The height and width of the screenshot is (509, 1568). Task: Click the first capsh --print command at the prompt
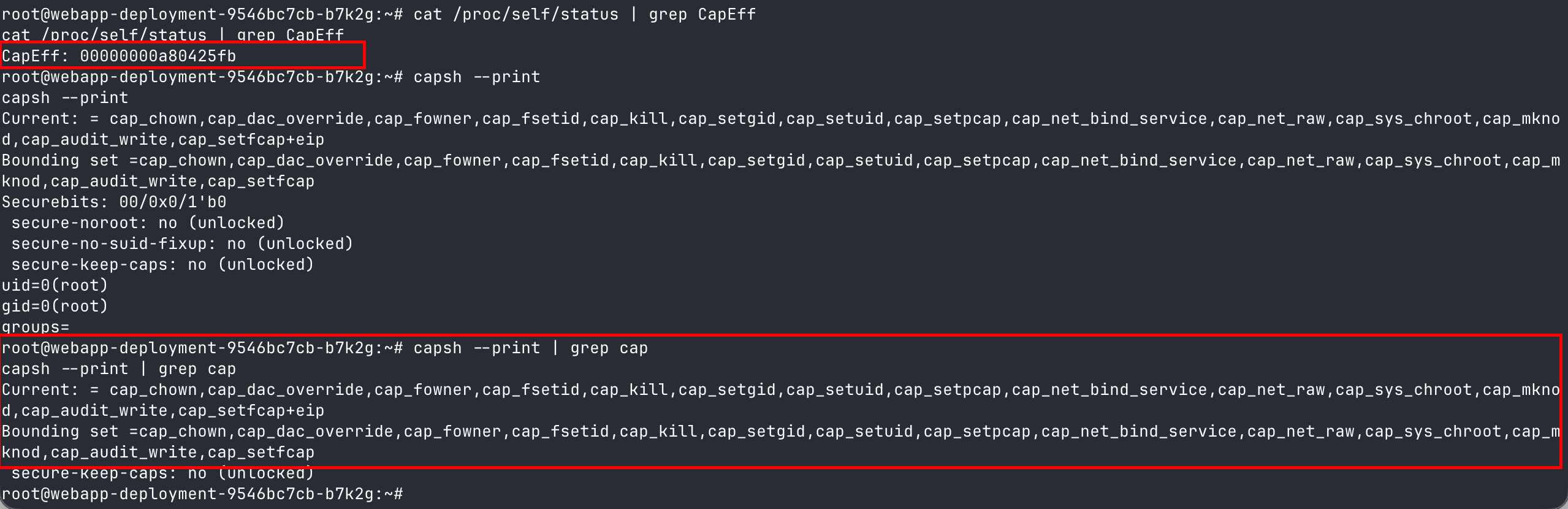(x=477, y=77)
